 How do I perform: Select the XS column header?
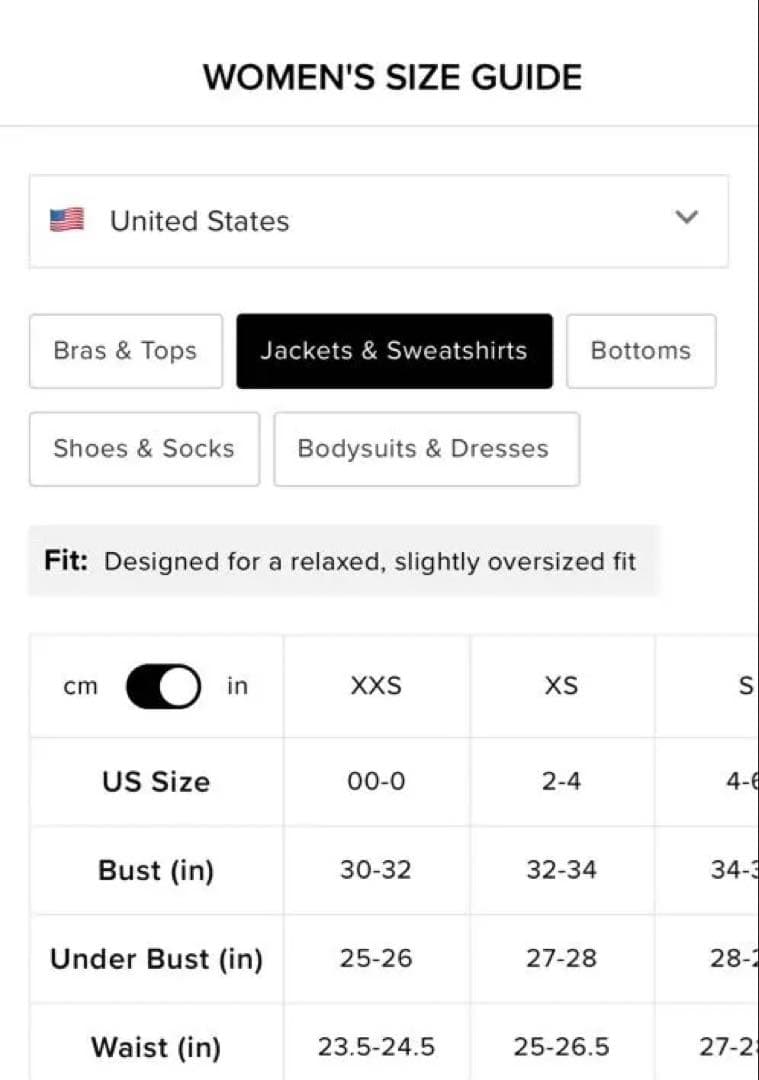click(561, 687)
